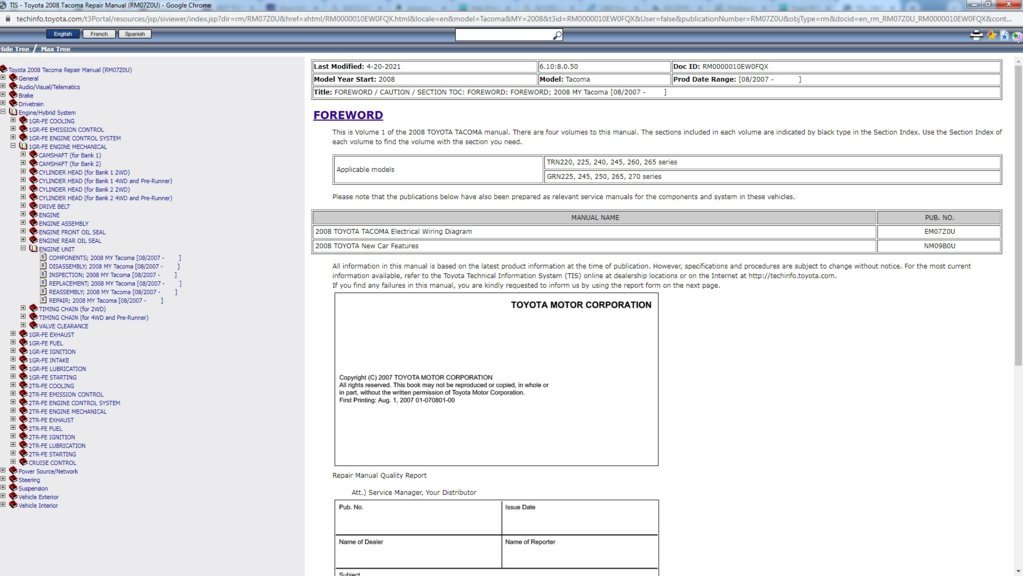Click the page icon beside INSPECTION document

[44, 274]
